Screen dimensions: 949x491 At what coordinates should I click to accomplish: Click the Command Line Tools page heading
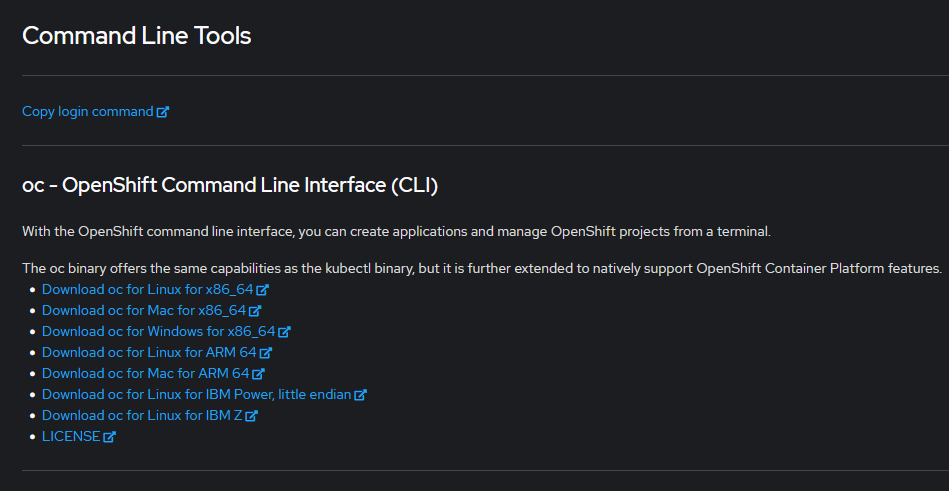(x=137, y=36)
